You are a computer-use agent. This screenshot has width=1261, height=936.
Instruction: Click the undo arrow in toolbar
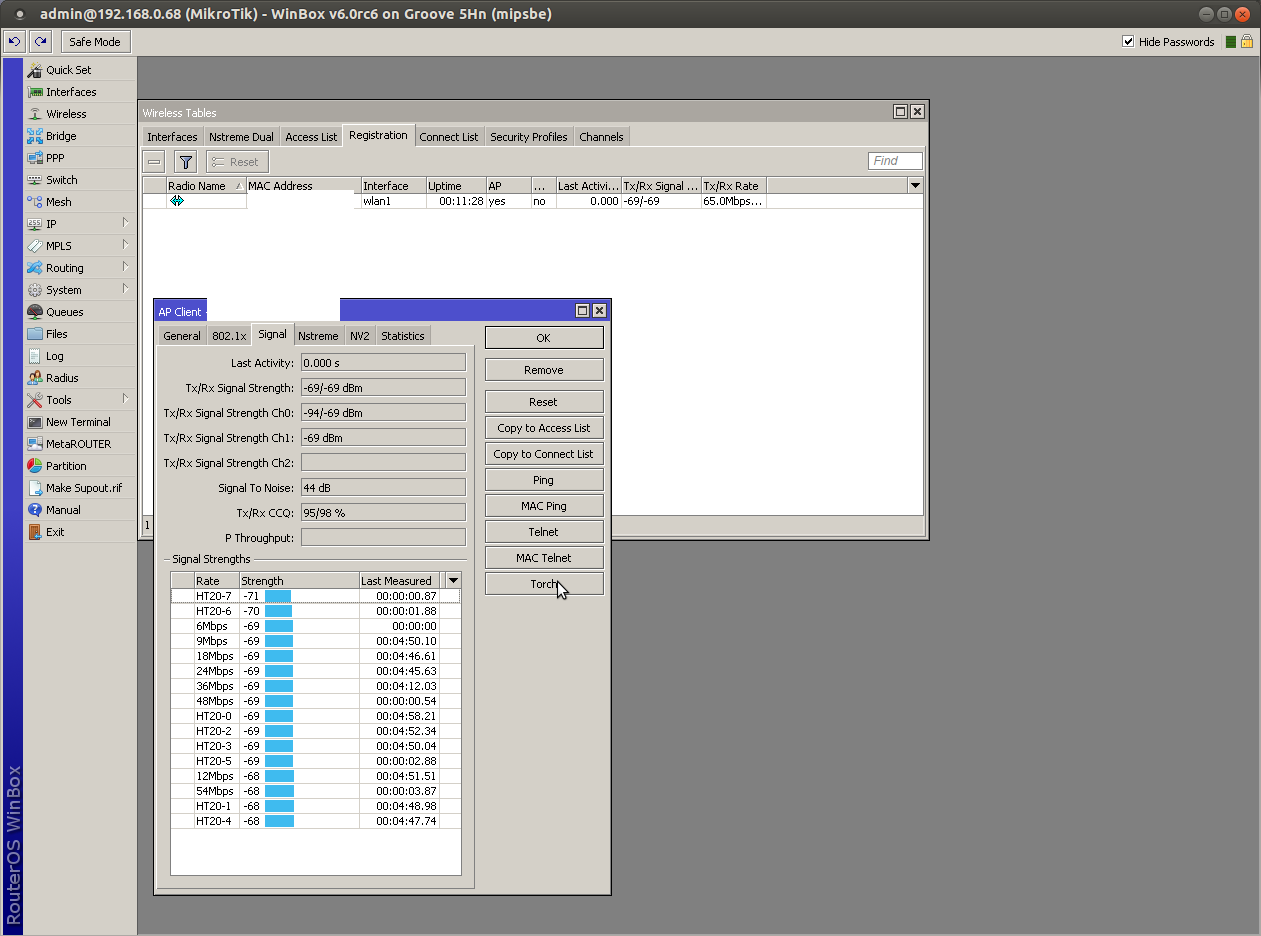click(15, 42)
